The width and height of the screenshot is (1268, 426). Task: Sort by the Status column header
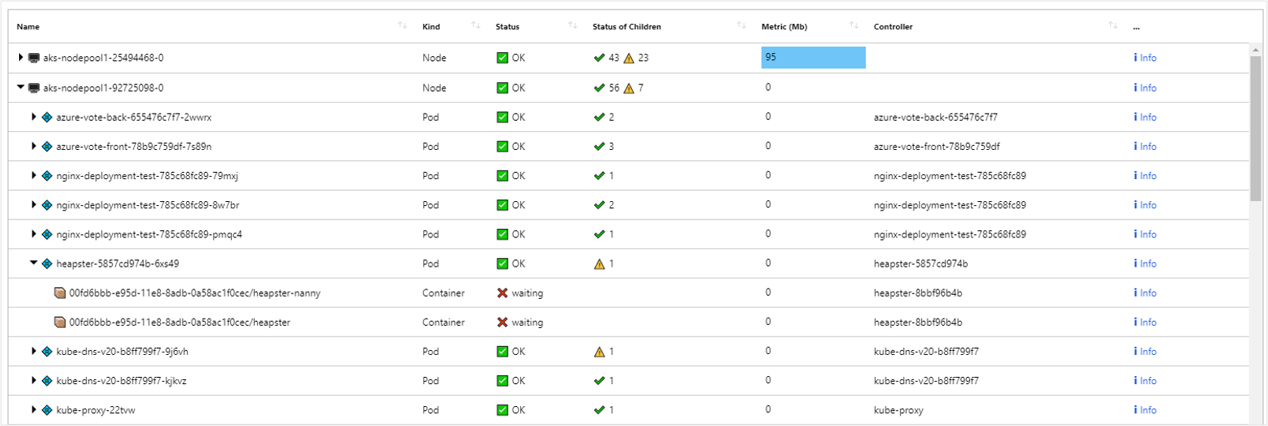507,26
